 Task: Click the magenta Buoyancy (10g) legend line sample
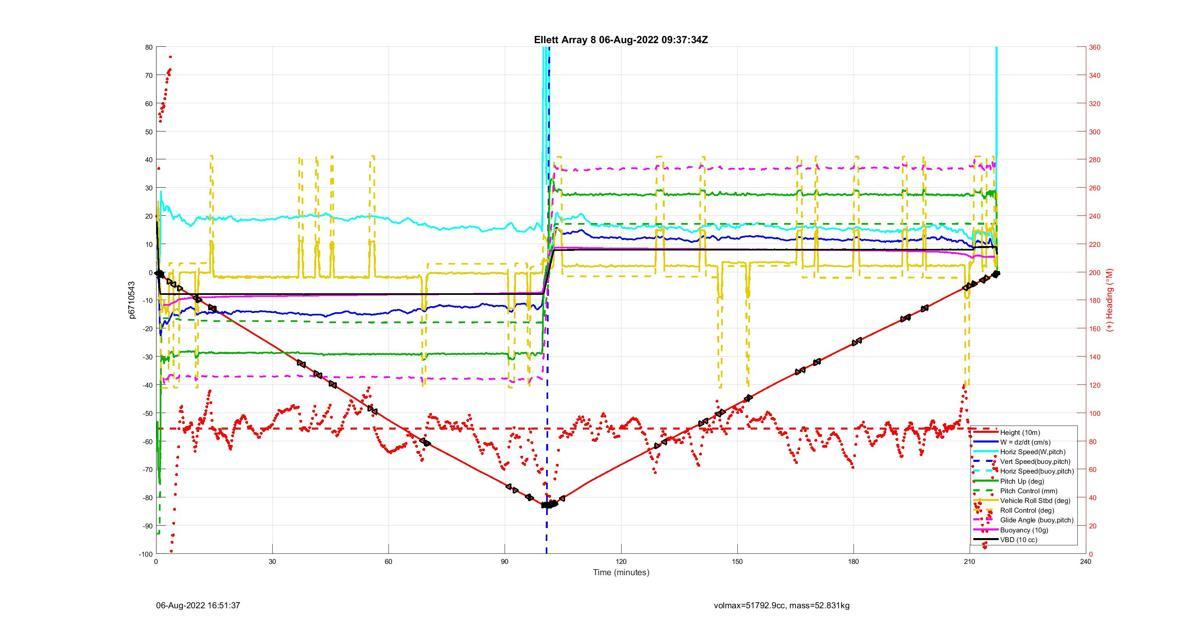(985, 530)
